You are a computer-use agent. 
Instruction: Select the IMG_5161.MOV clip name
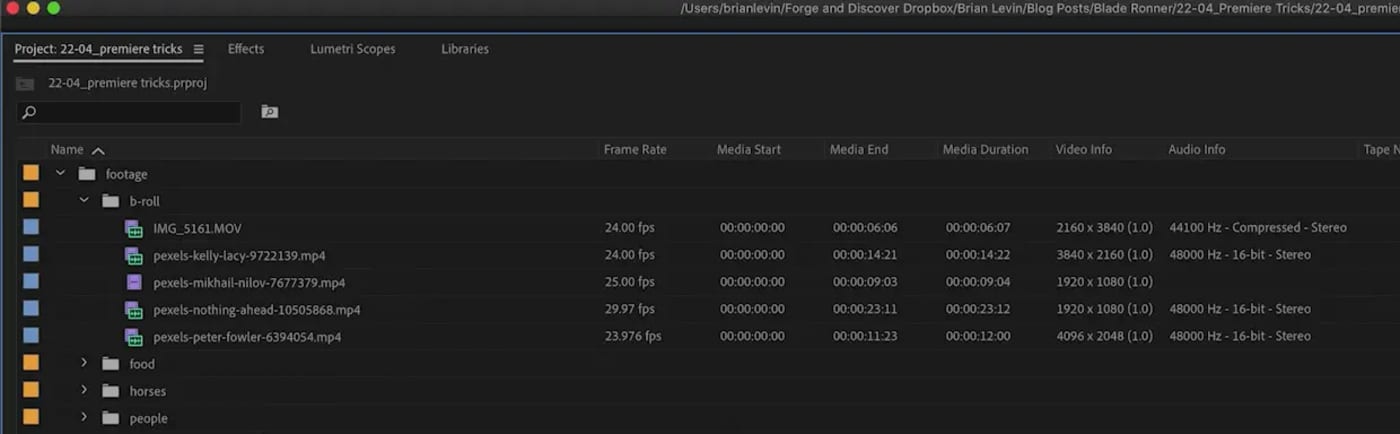click(x=197, y=228)
